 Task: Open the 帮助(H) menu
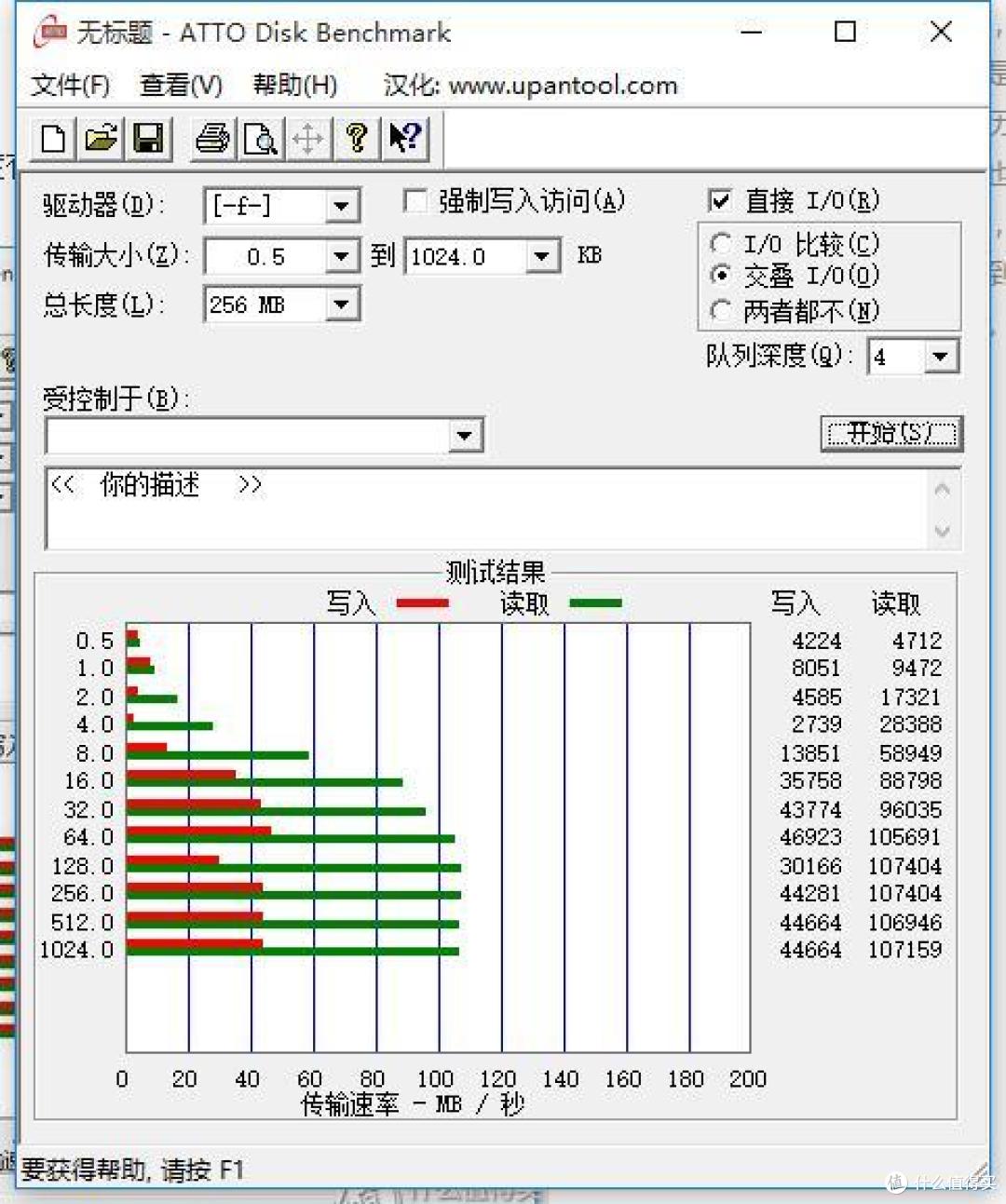coord(294,86)
